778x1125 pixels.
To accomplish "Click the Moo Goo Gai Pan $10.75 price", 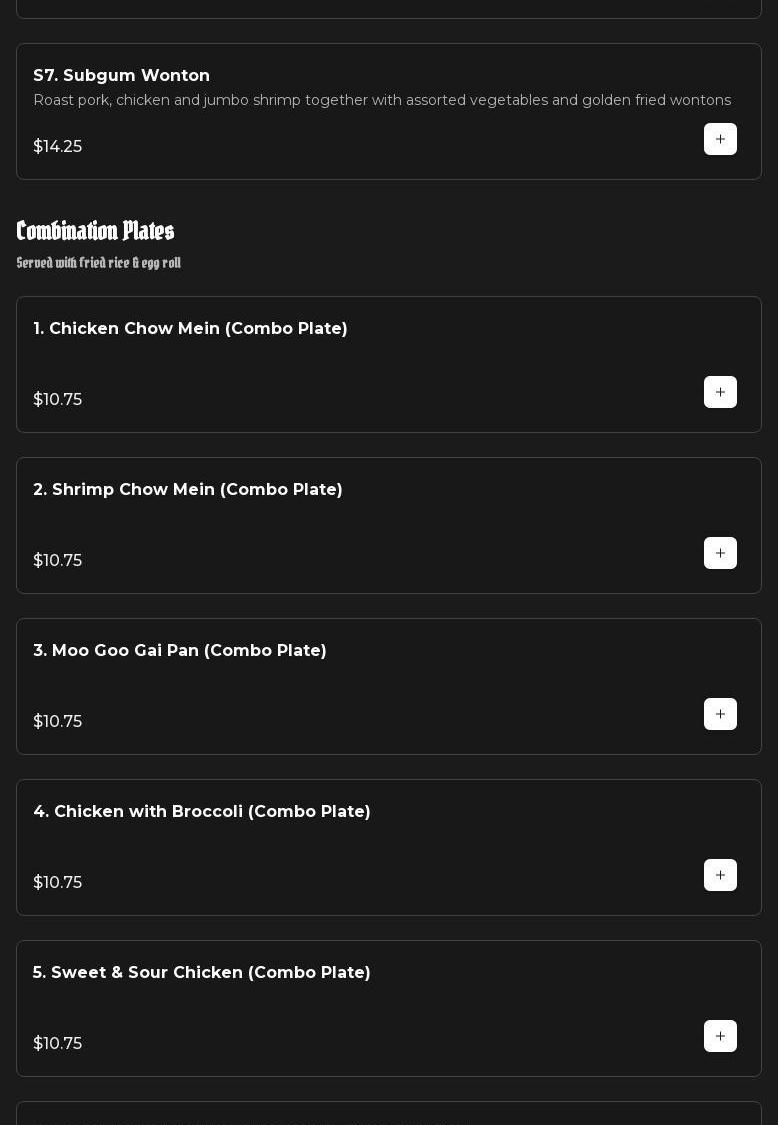I will (58, 722).
